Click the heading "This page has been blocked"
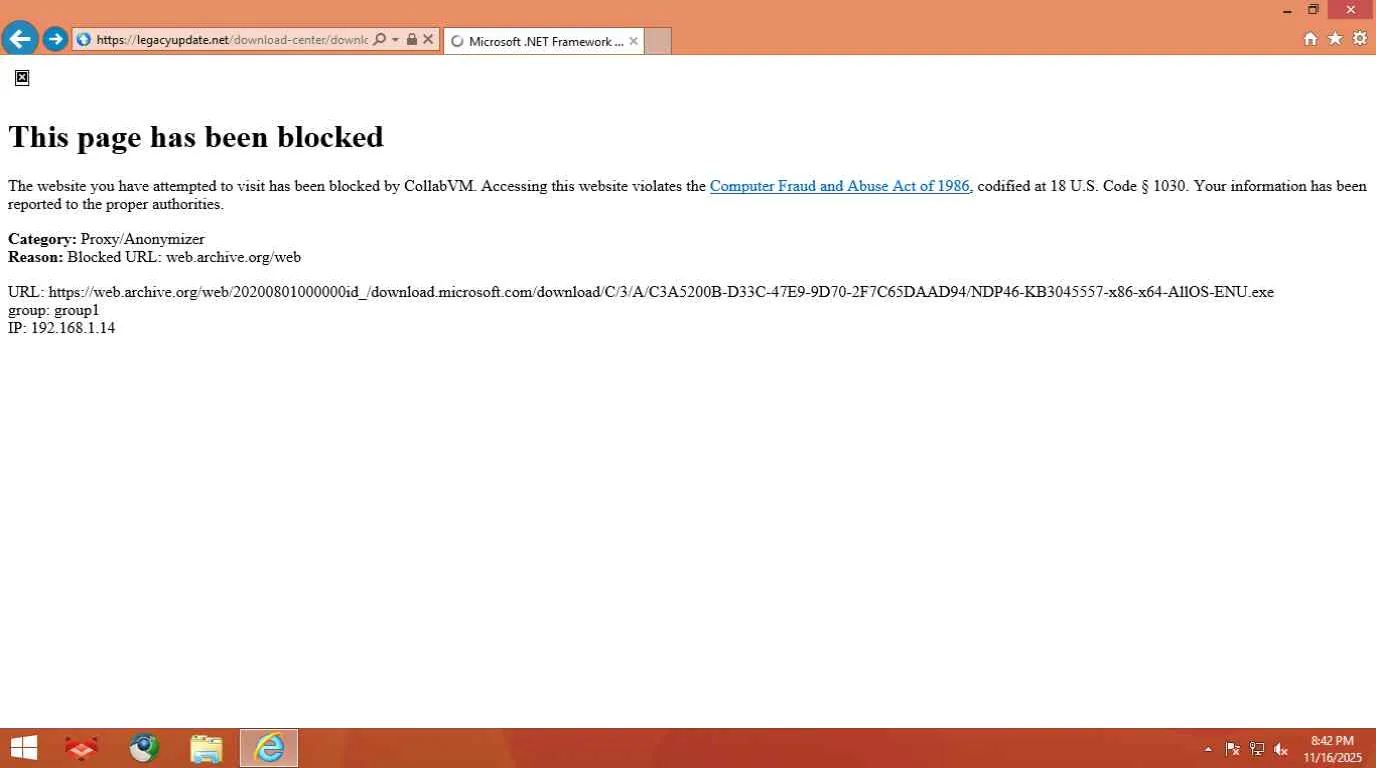Screen dimensions: 1376x768 coord(196,137)
